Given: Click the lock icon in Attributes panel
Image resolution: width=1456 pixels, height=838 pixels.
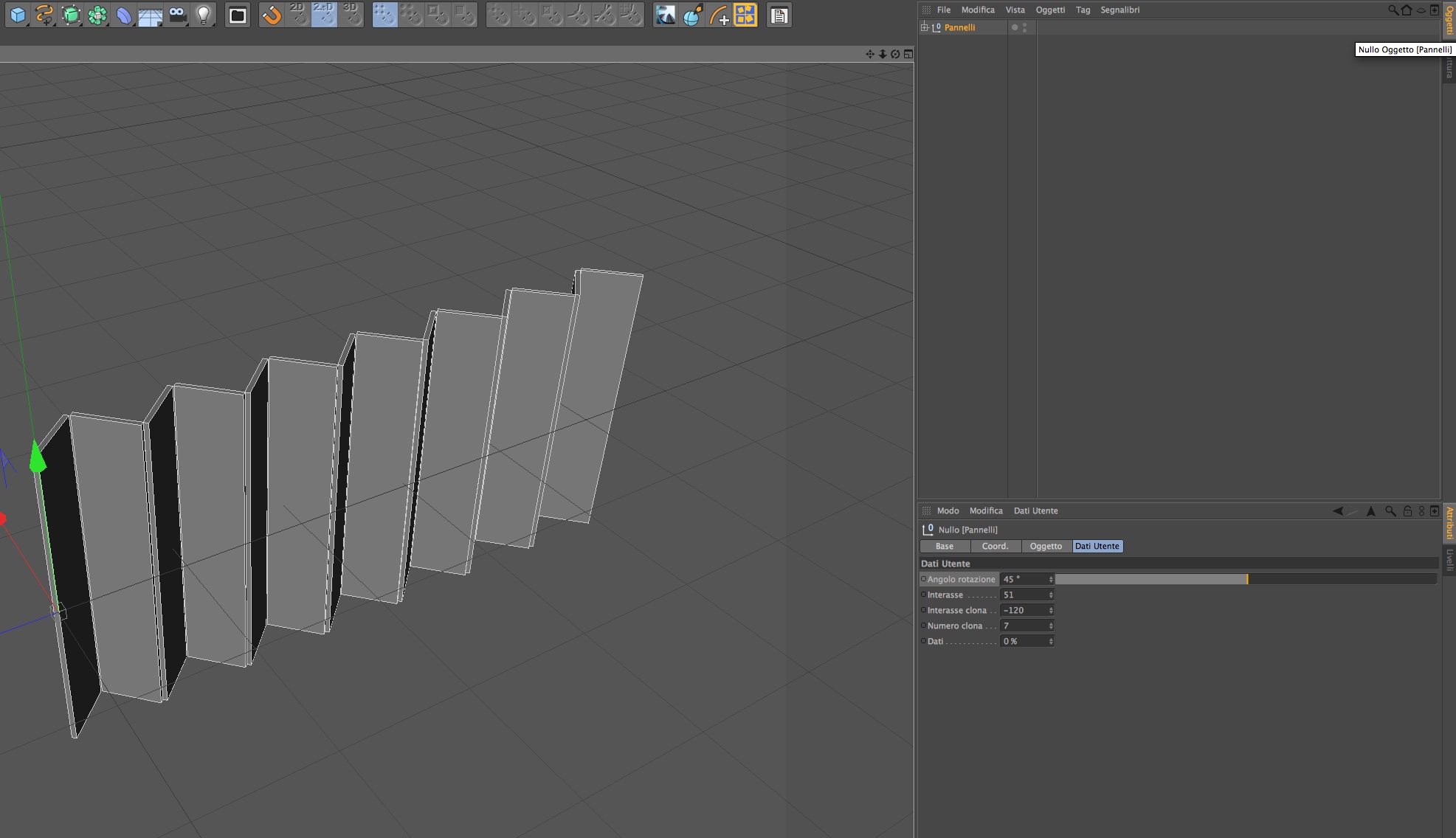Looking at the screenshot, I should coord(1407,510).
